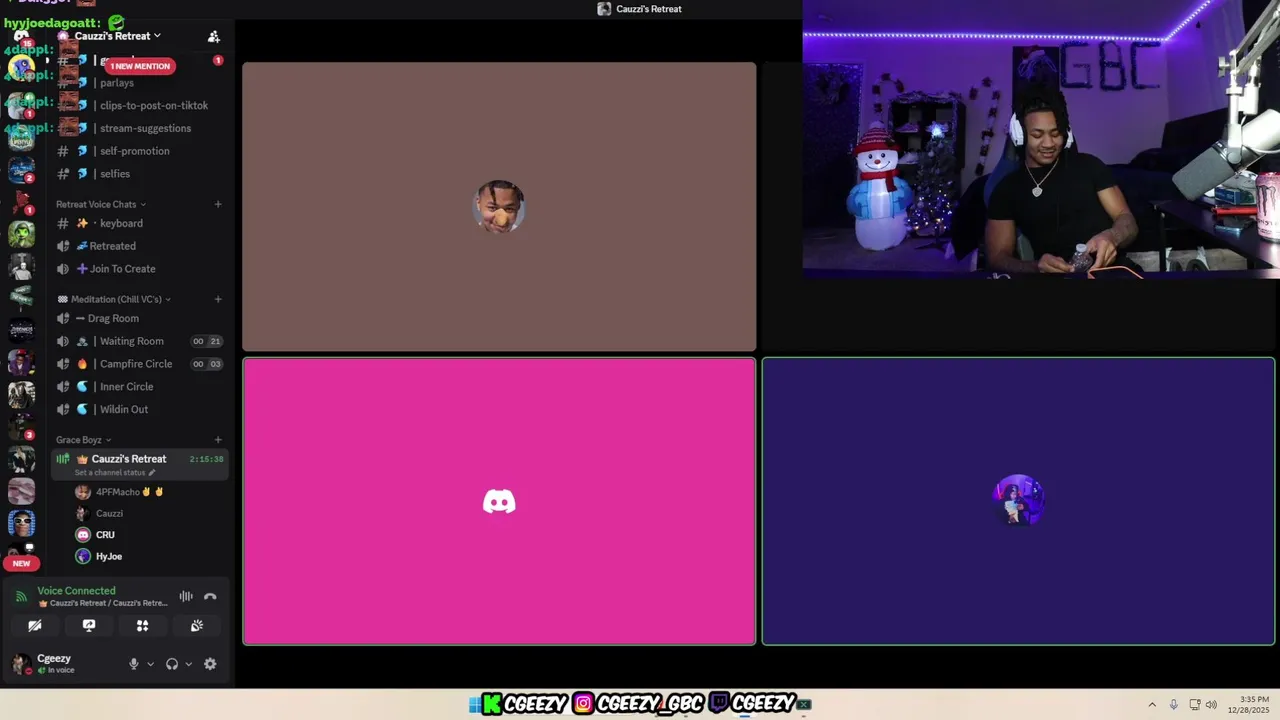Image resolution: width=1280 pixels, height=720 pixels.
Task: Mute the microphone
Action: pos(133,664)
